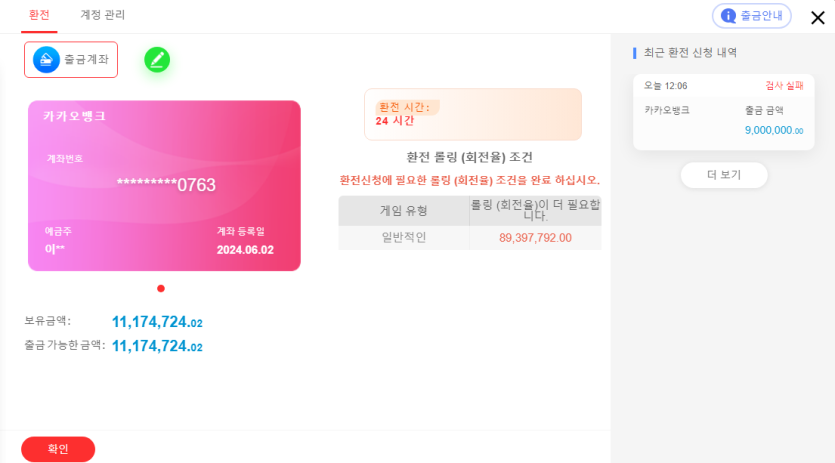Switch to the 환전 tab
Image resolution: width=835 pixels, height=463 pixels.
coord(39,15)
